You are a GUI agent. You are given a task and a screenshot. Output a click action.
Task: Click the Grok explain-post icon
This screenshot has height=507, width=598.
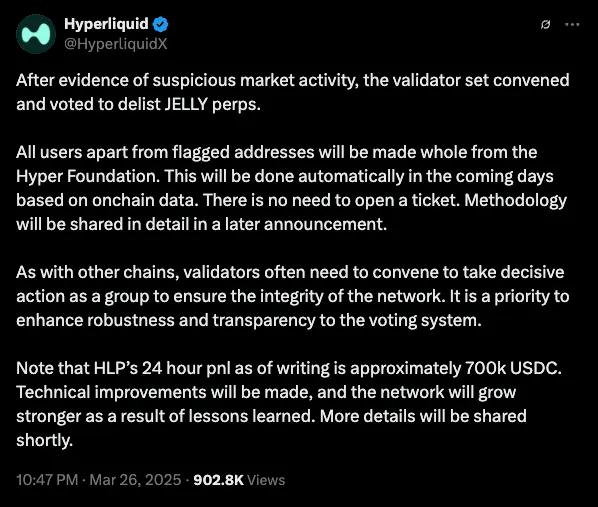(545, 24)
